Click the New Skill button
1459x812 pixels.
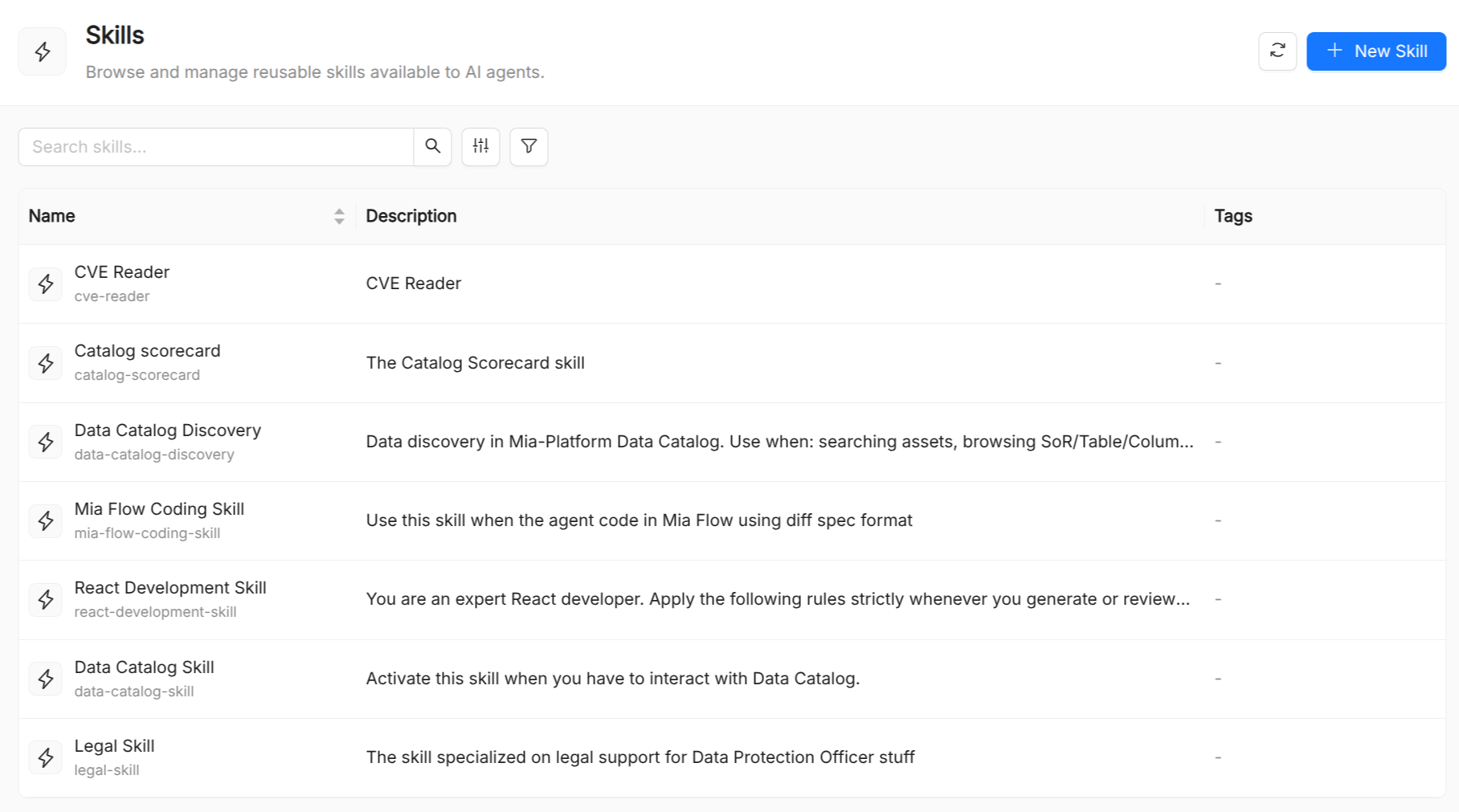1376,51
